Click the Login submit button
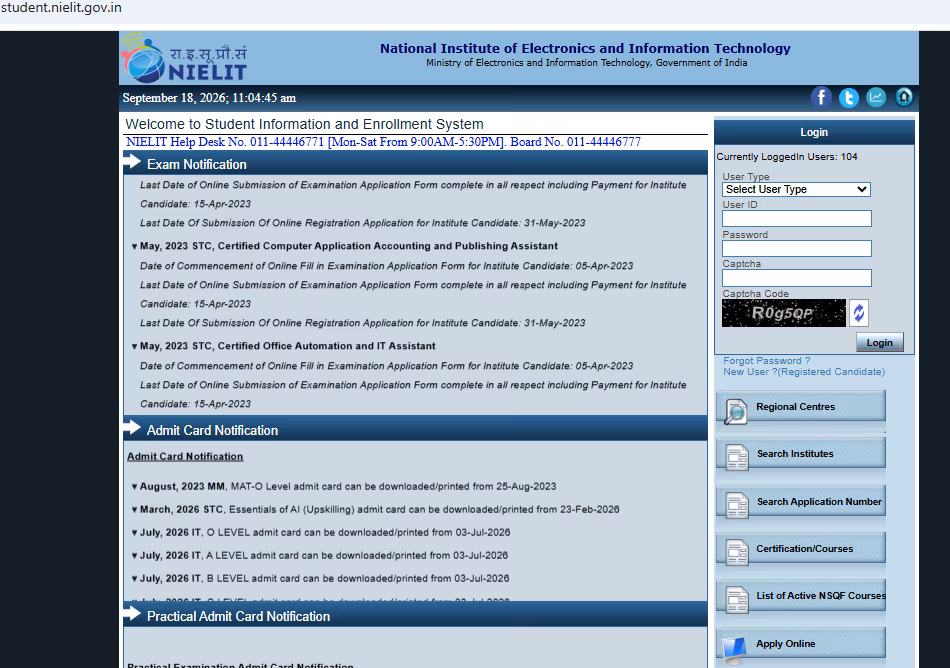This screenshot has width=950, height=668. point(879,343)
